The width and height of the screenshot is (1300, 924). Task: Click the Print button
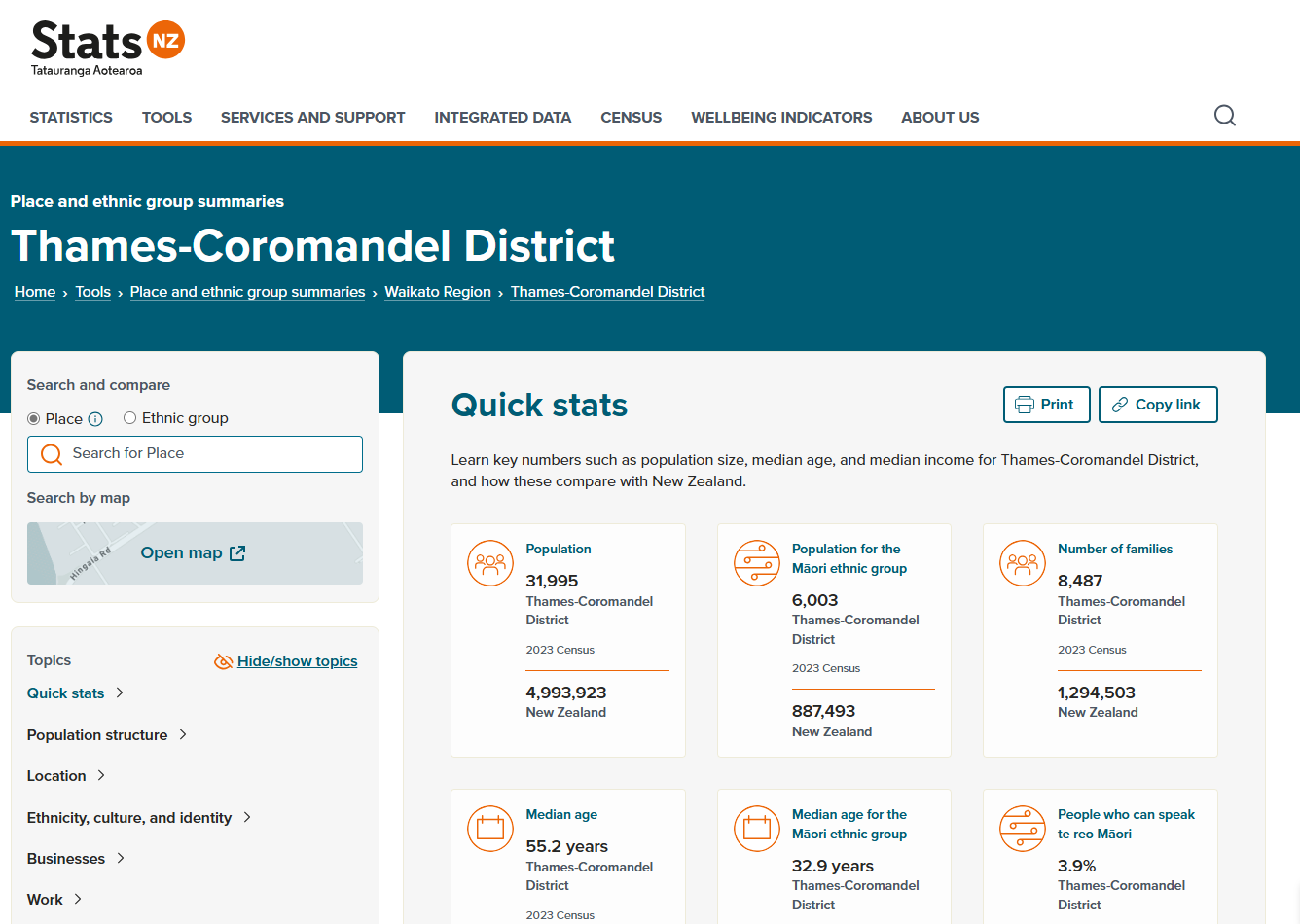point(1047,405)
